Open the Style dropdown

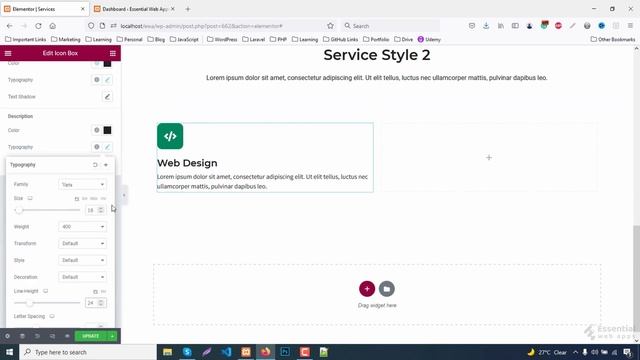[82, 260]
